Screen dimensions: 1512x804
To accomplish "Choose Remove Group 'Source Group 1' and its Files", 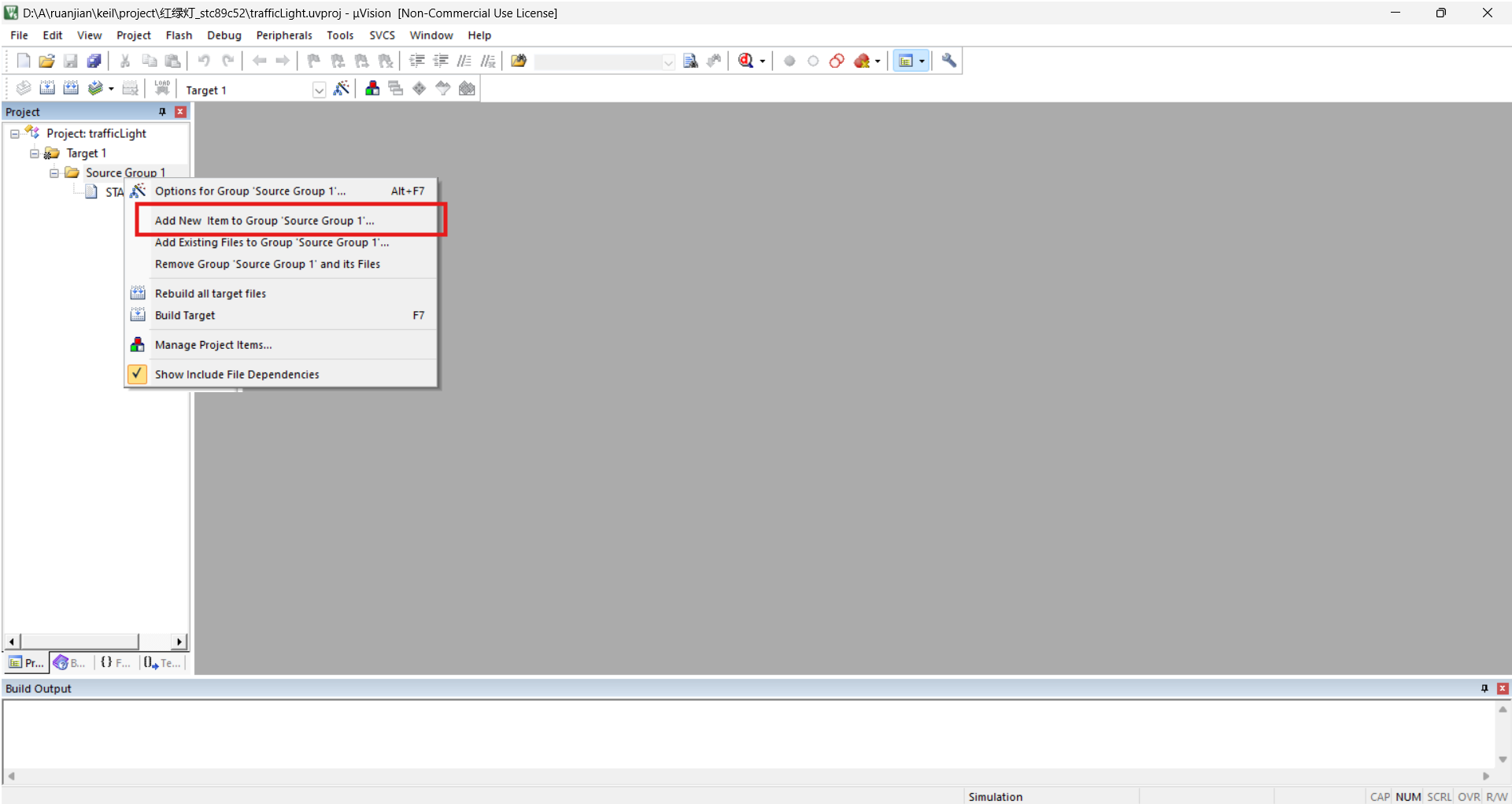I will [280, 264].
